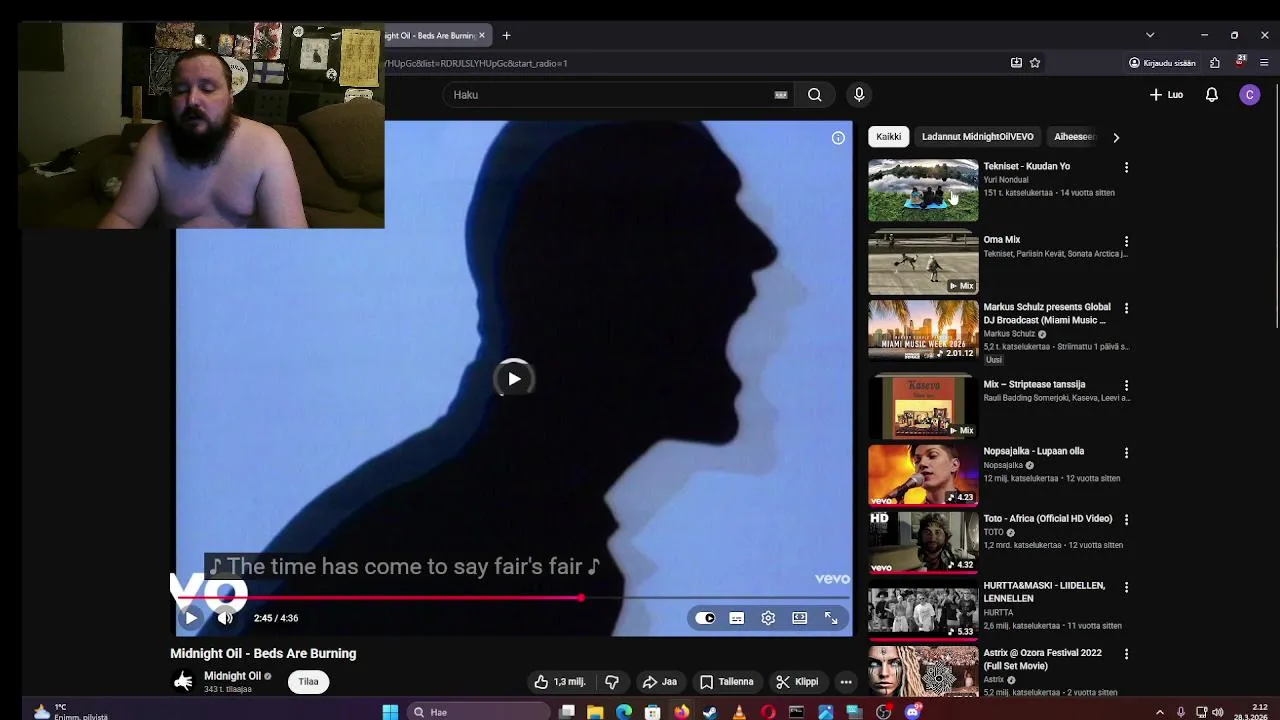The width and height of the screenshot is (1280, 720).
Task: Open YouTube notifications bell
Action: coord(1212,95)
